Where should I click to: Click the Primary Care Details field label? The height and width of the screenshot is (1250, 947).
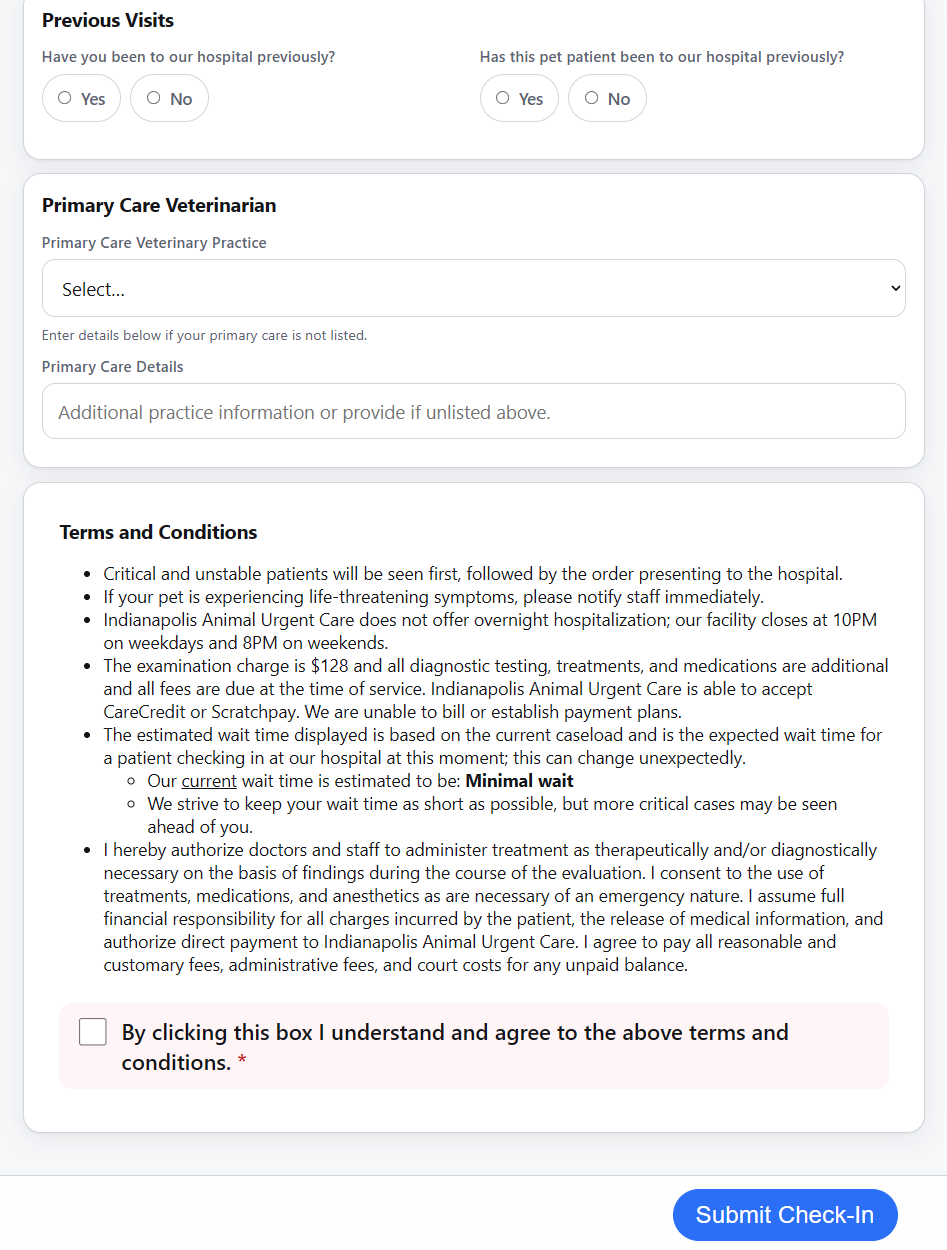coord(113,367)
